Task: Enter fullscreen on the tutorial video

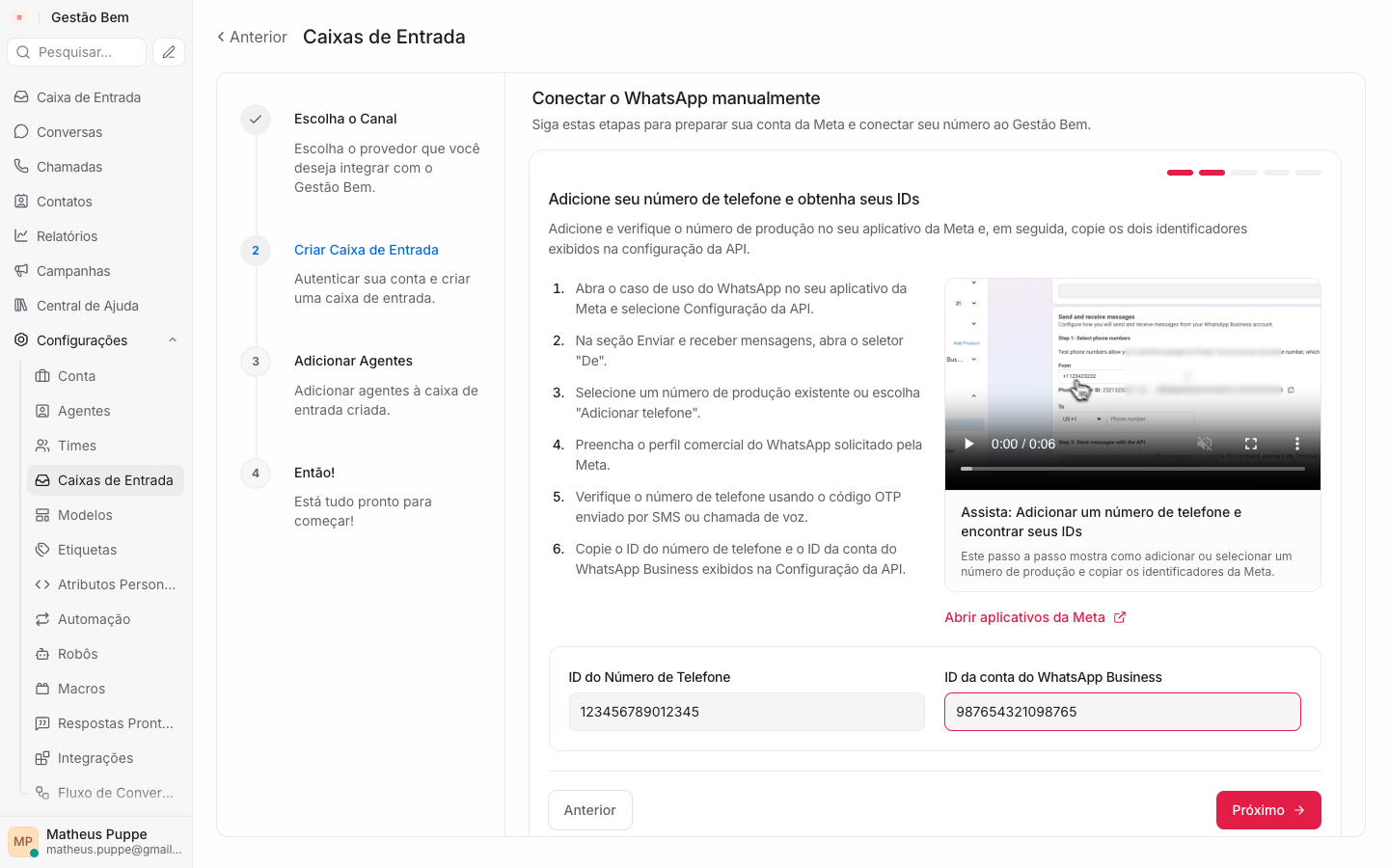Action: pos(1251,444)
